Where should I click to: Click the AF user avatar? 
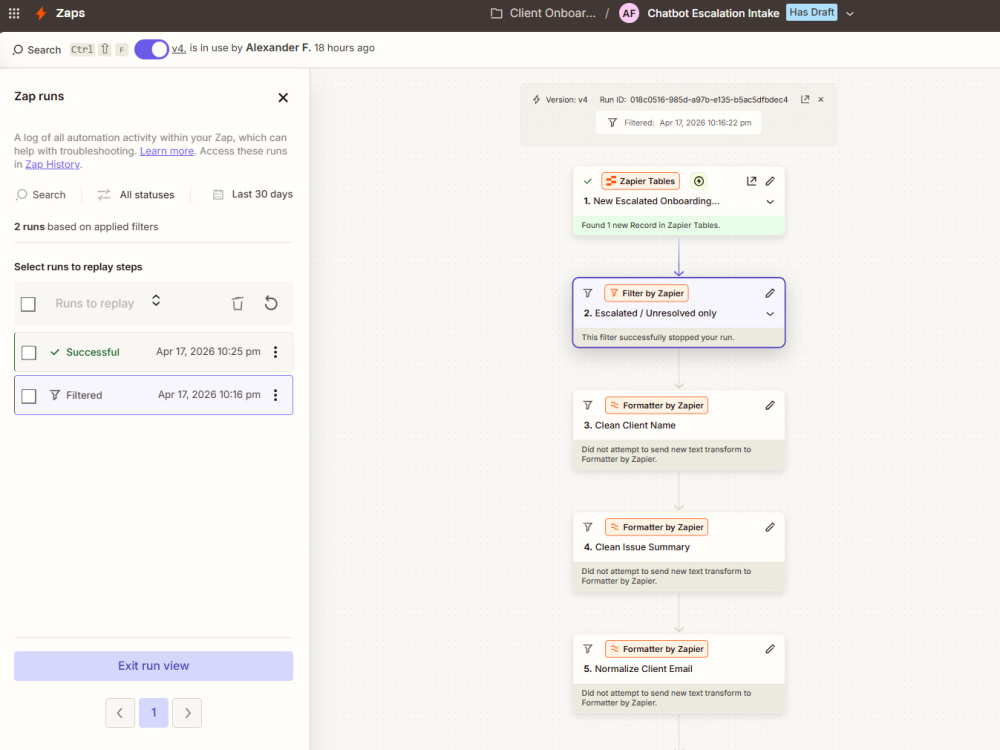click(629, 13)
